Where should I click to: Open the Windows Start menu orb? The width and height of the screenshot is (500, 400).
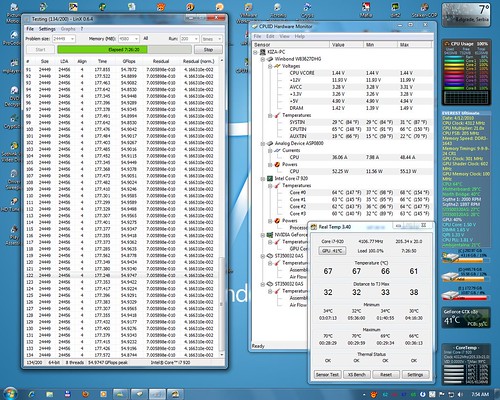10,393
